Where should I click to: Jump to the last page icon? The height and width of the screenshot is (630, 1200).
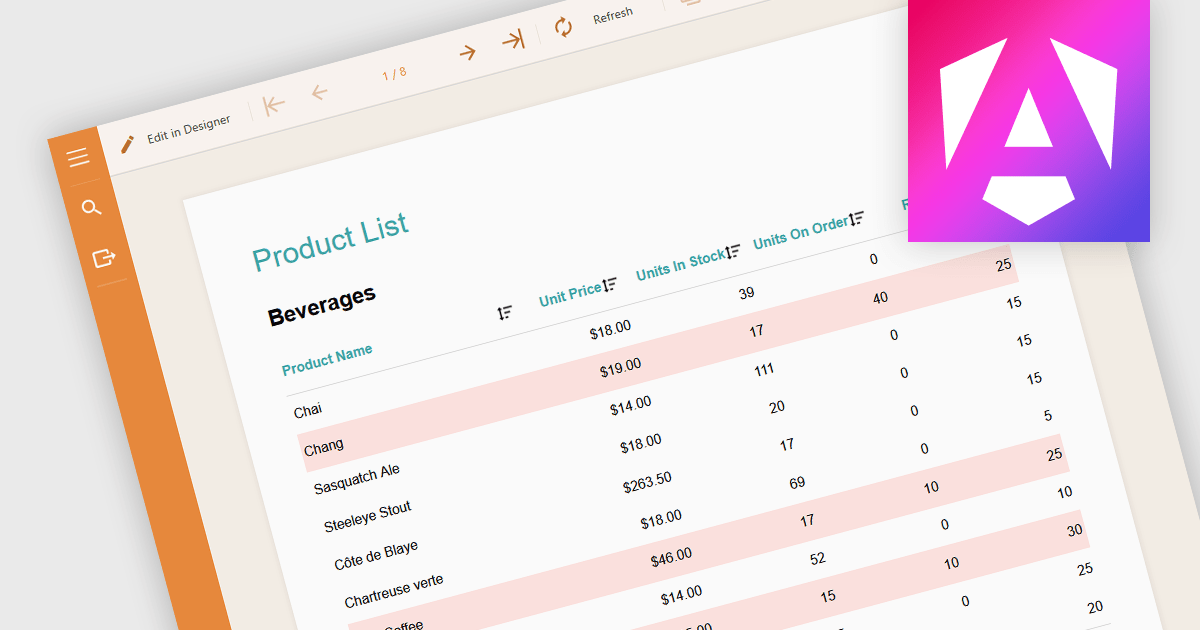pos(513,38)
